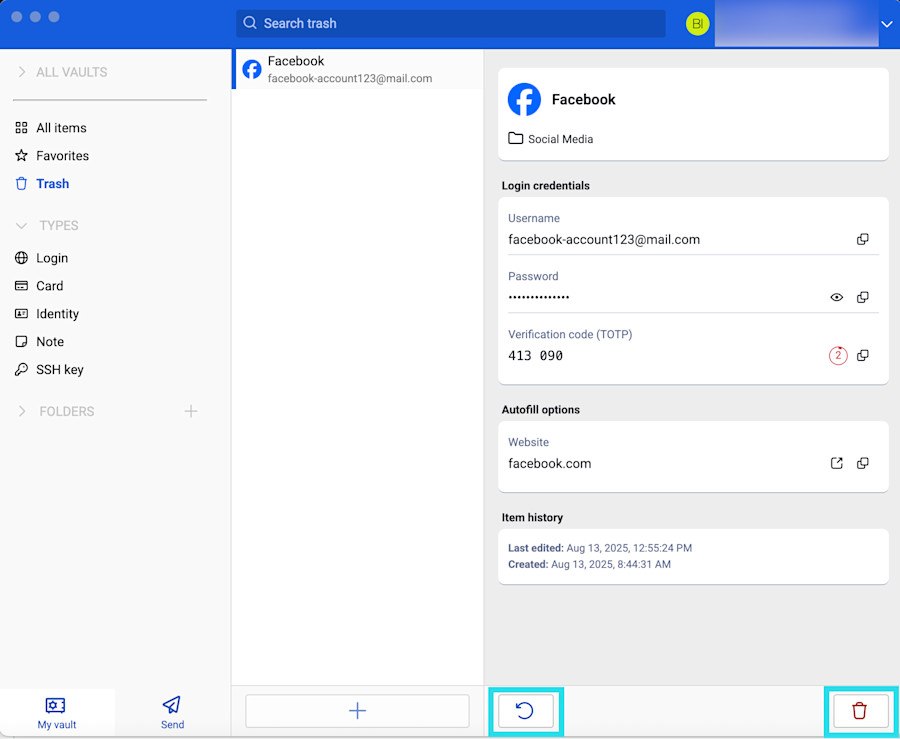
Task: Permanently delete the Facebook item
Action: tap(859, 711)
